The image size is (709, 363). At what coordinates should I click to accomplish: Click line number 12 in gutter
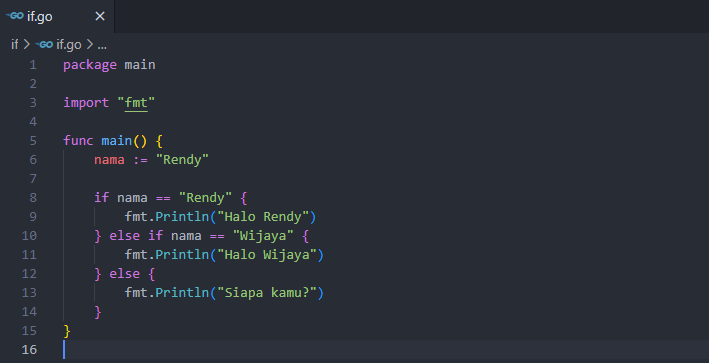click(29, 273)
